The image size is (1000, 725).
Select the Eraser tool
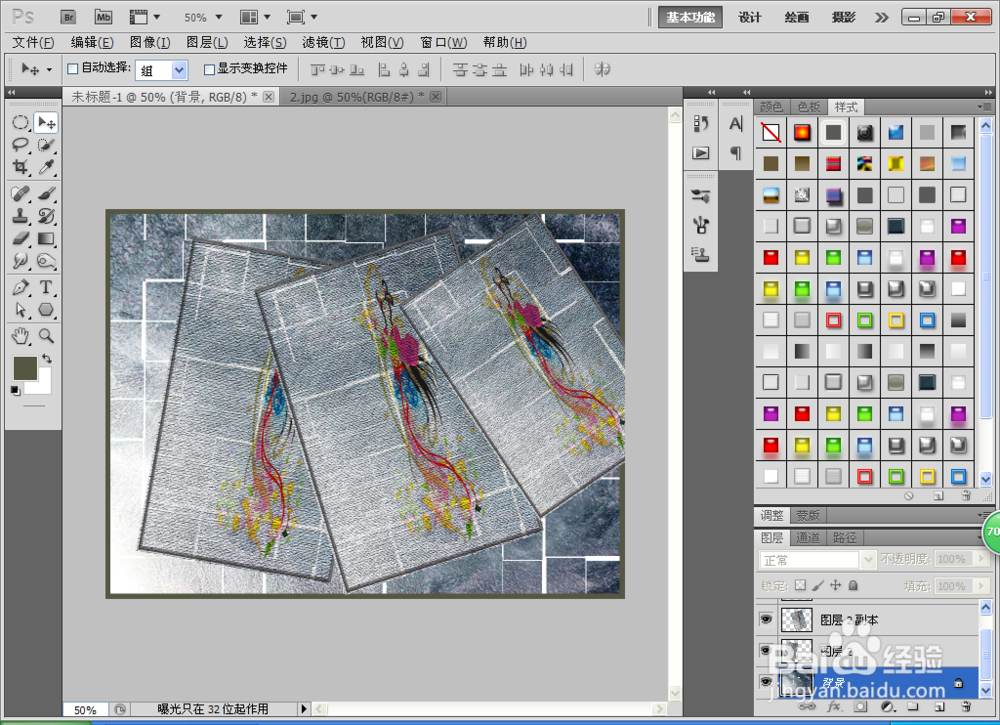coord(20,238)
